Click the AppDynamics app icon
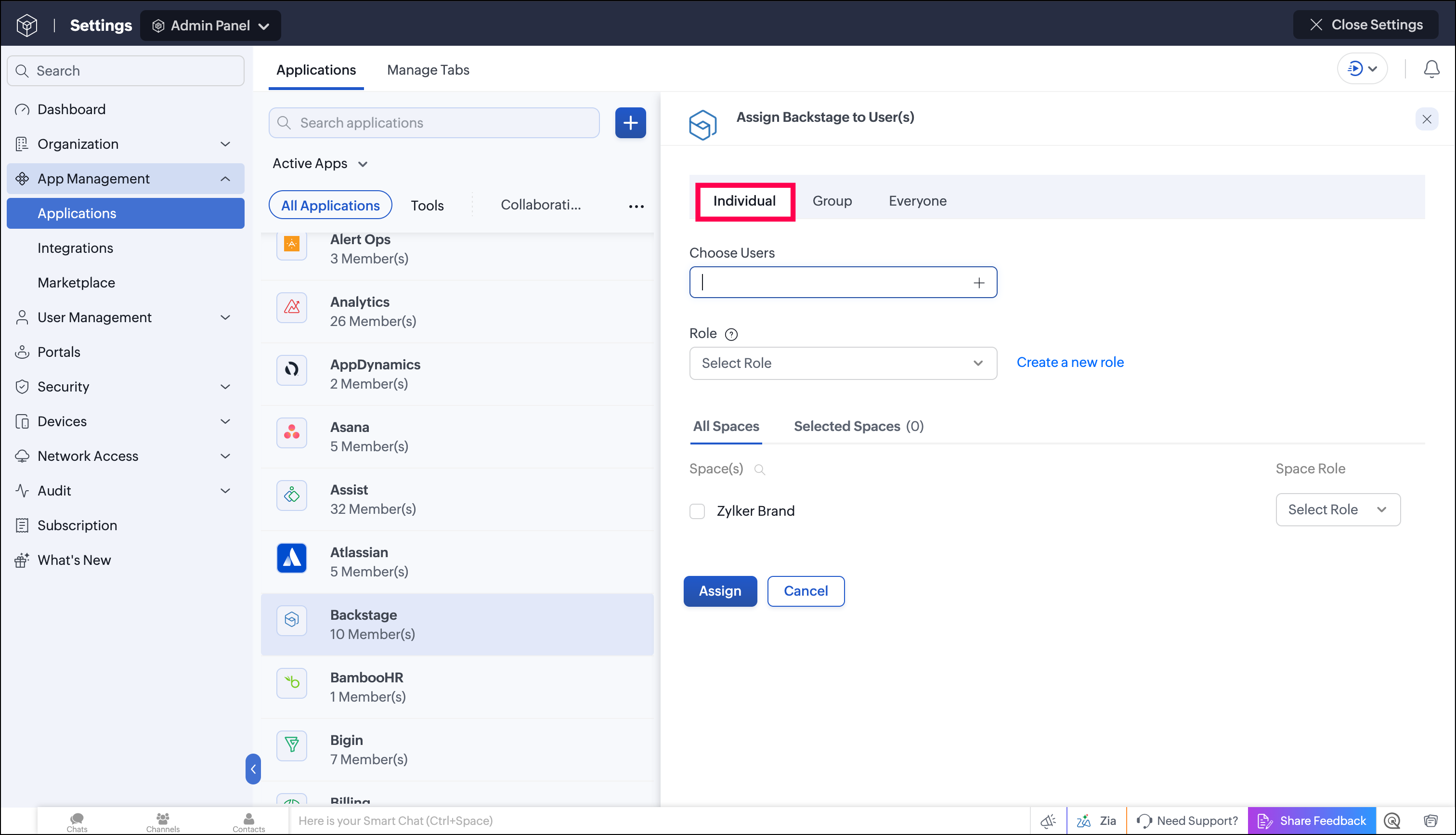 coord(292,370)
